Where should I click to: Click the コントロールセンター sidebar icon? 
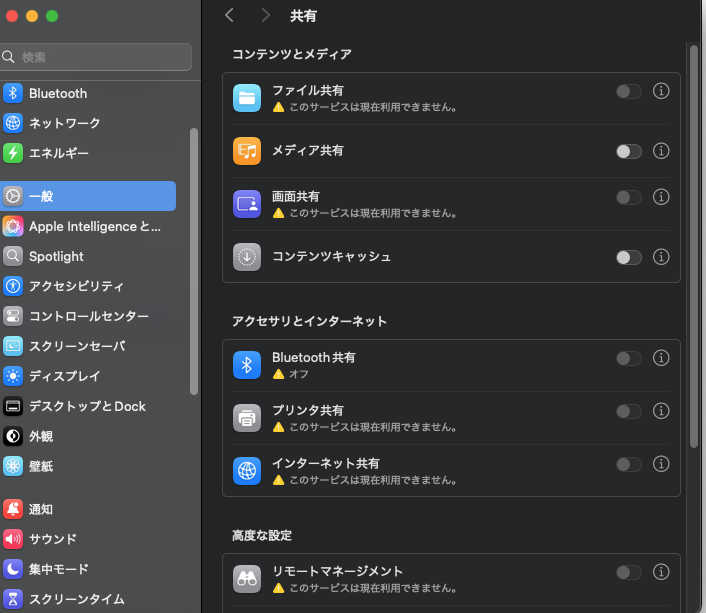[x=13, y=316]
